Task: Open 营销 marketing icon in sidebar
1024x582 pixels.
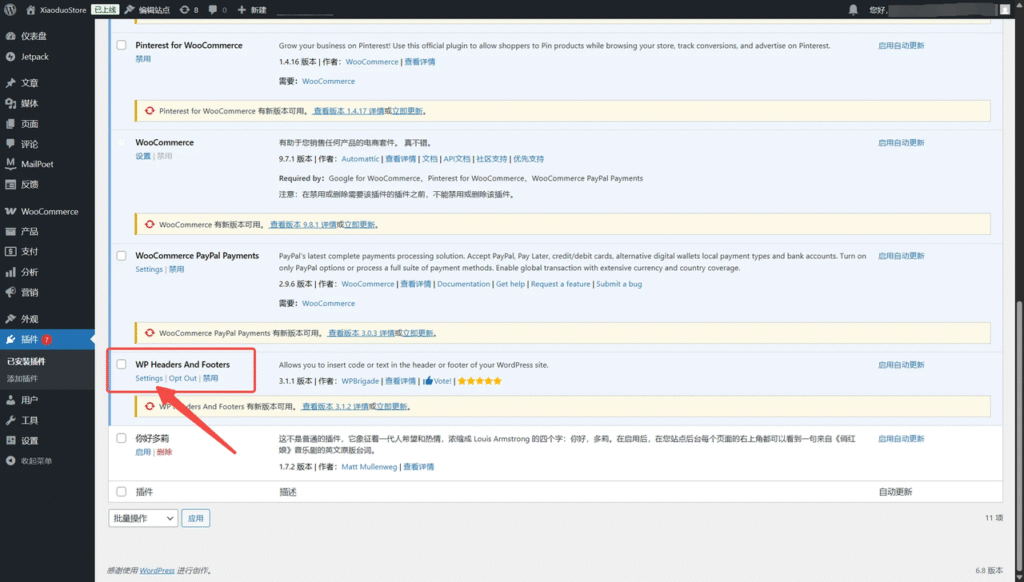Action: (10, 292)
